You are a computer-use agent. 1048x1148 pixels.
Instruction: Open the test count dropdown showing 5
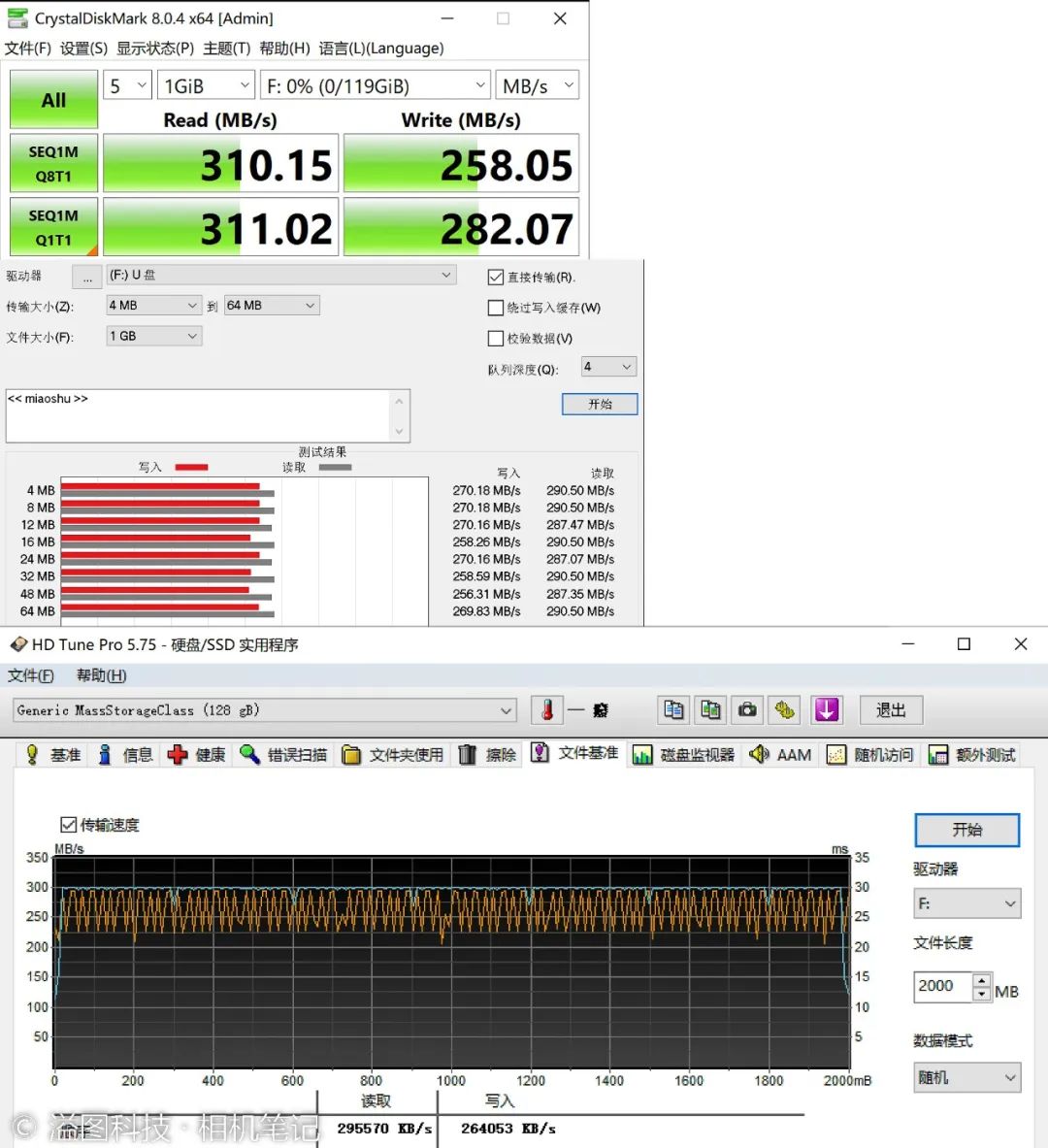(127, 85)
